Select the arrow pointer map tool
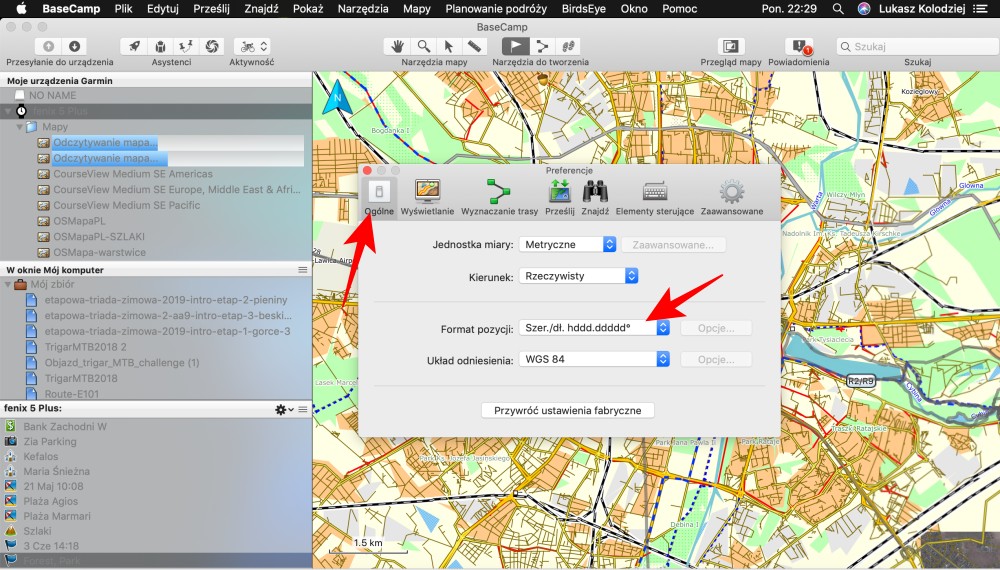 tap(448, 46)
